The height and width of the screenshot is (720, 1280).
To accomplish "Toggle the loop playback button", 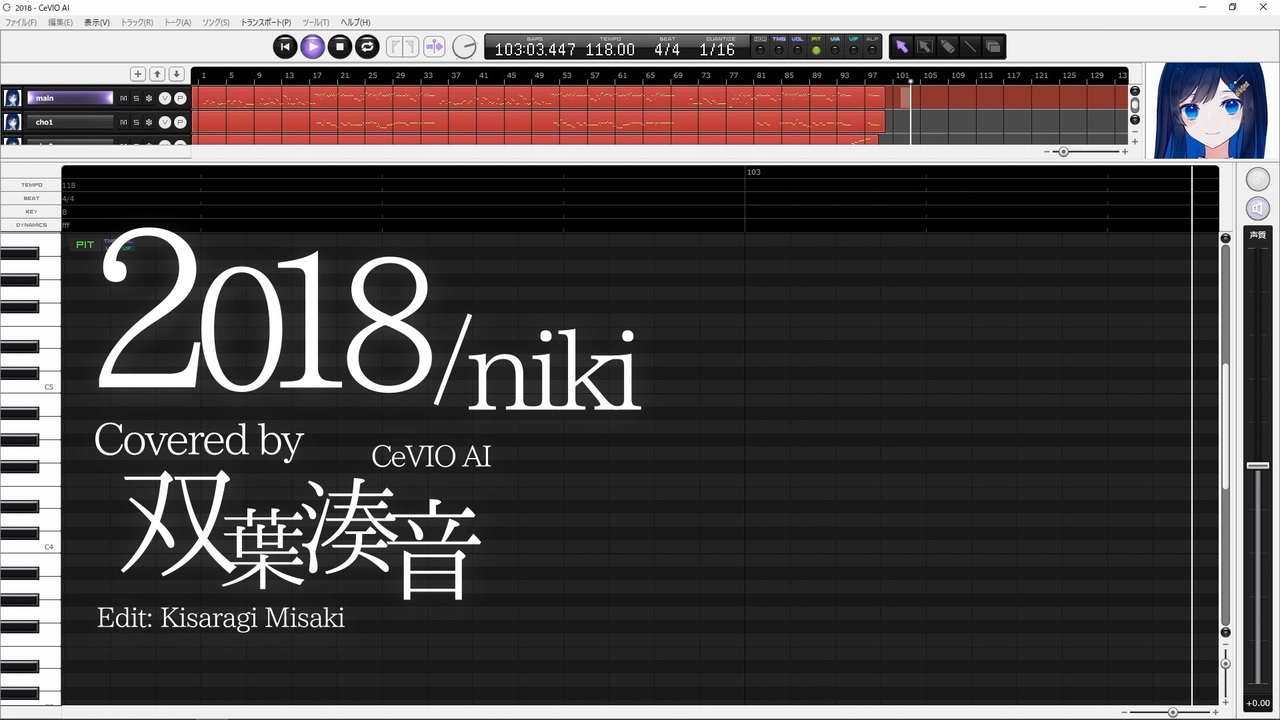I will coord(367,46).
